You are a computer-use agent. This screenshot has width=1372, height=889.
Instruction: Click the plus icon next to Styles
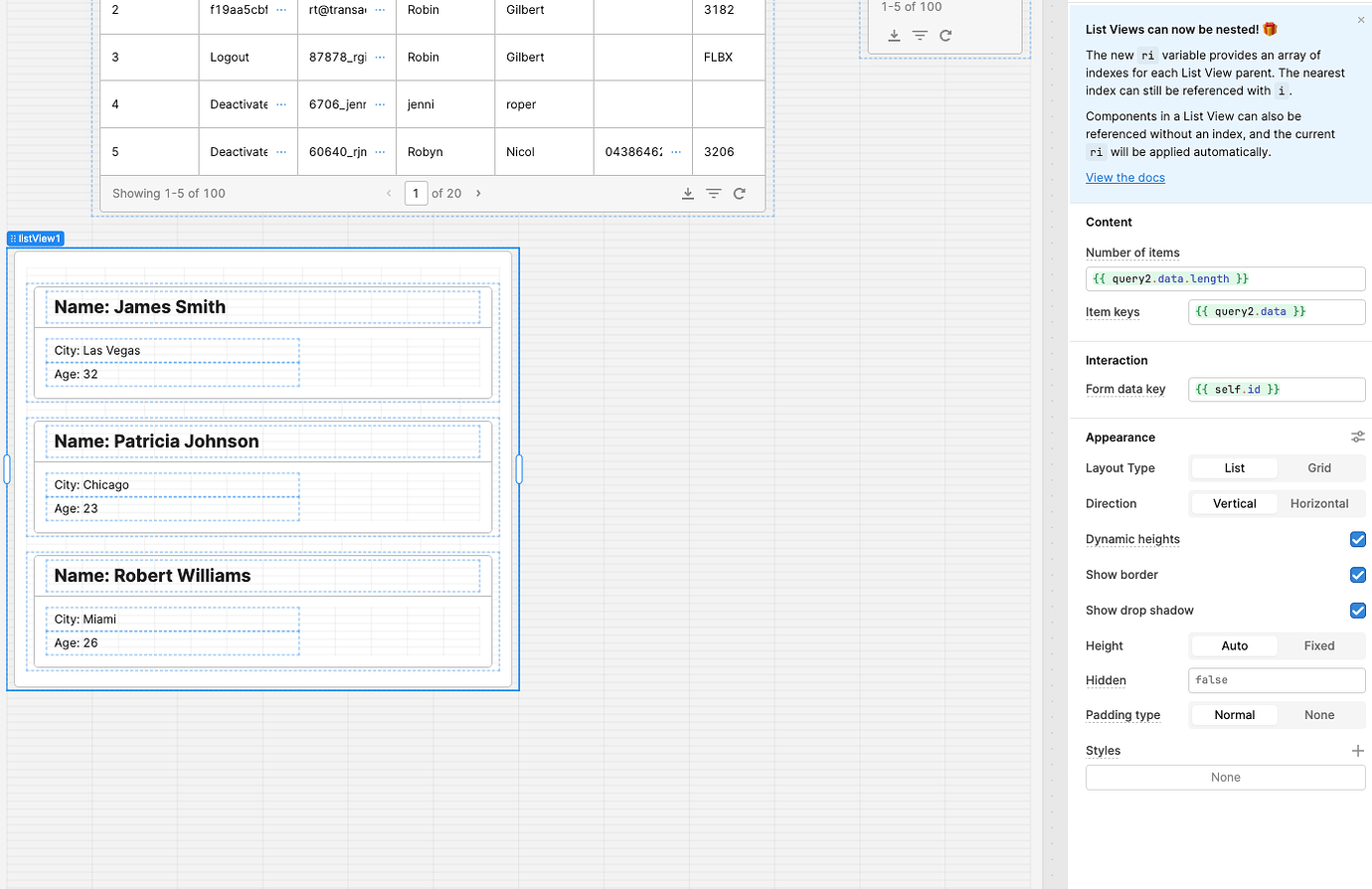pyautogui.click(x=1359, y=751)
